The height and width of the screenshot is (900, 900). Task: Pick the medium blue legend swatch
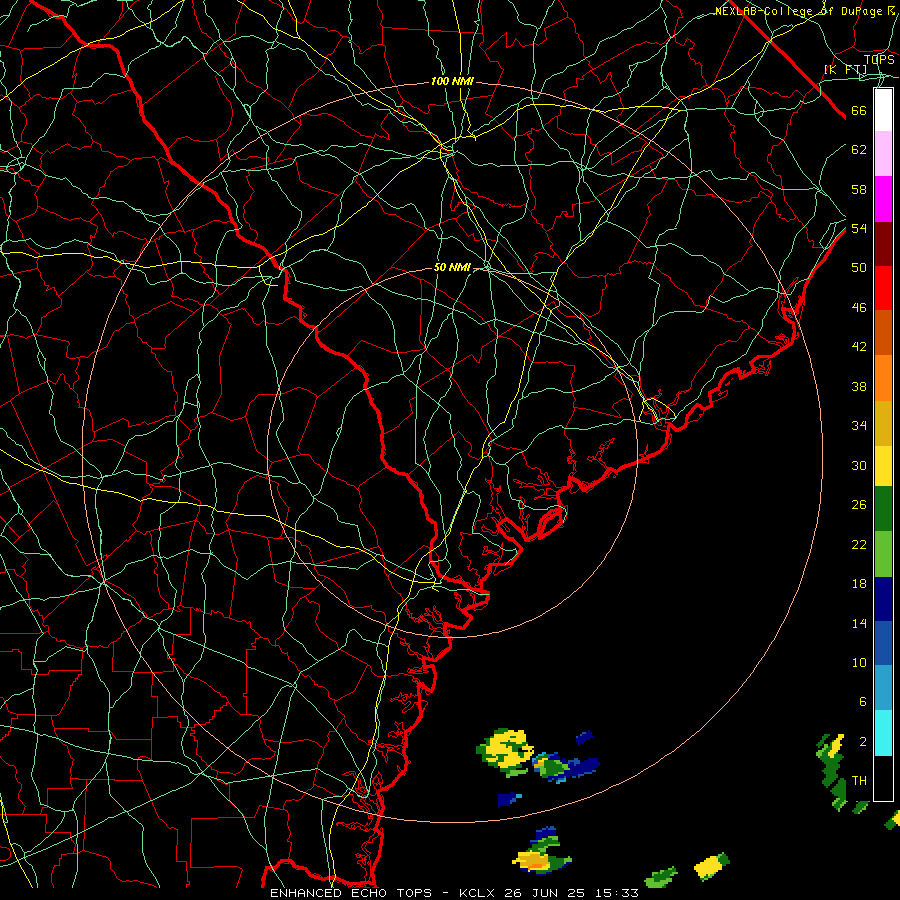[883, 643]
